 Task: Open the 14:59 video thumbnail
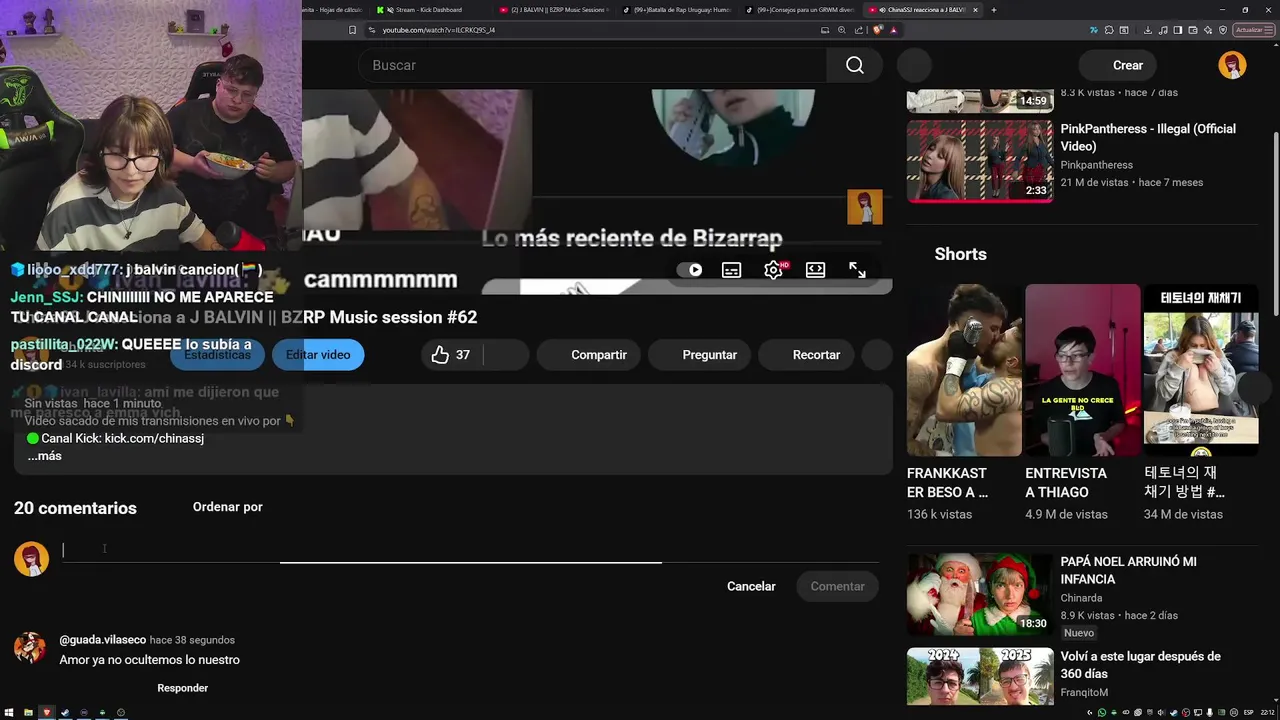click(980, 100)
